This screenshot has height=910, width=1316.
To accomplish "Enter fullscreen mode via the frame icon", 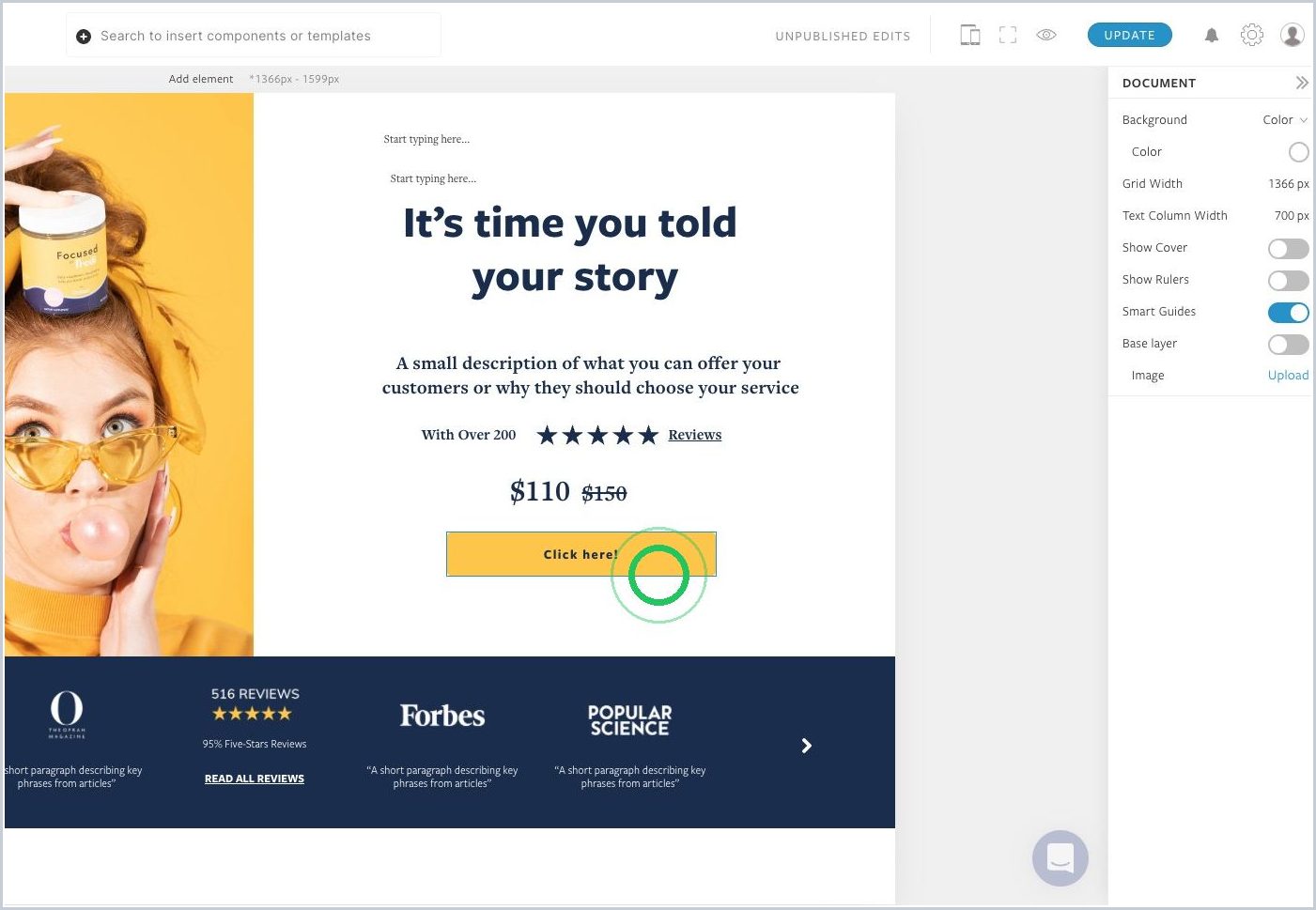I will 1008,36.
